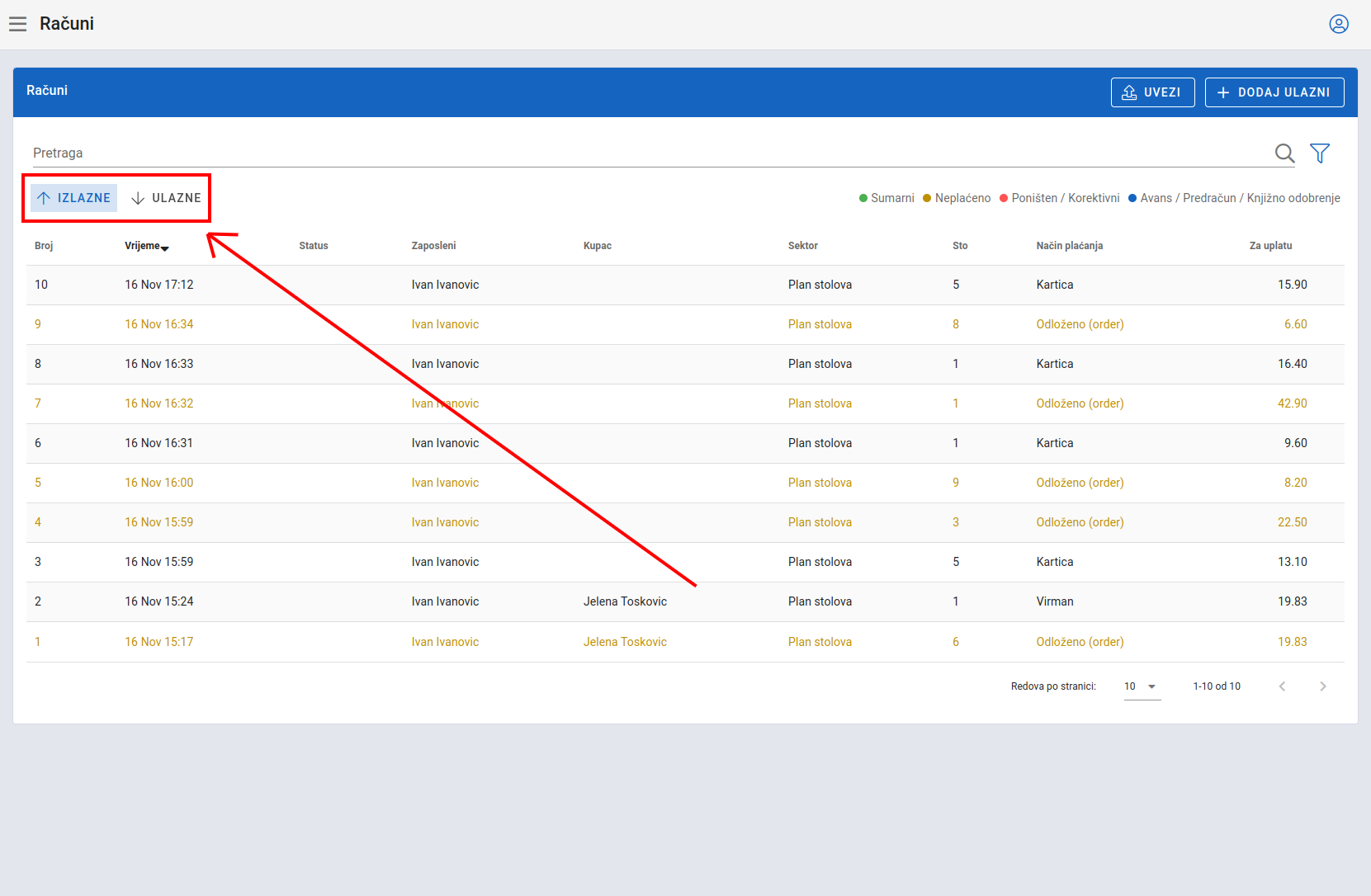Click amount 8.20 cell

pyautogui.click(x=1296, y=483)
